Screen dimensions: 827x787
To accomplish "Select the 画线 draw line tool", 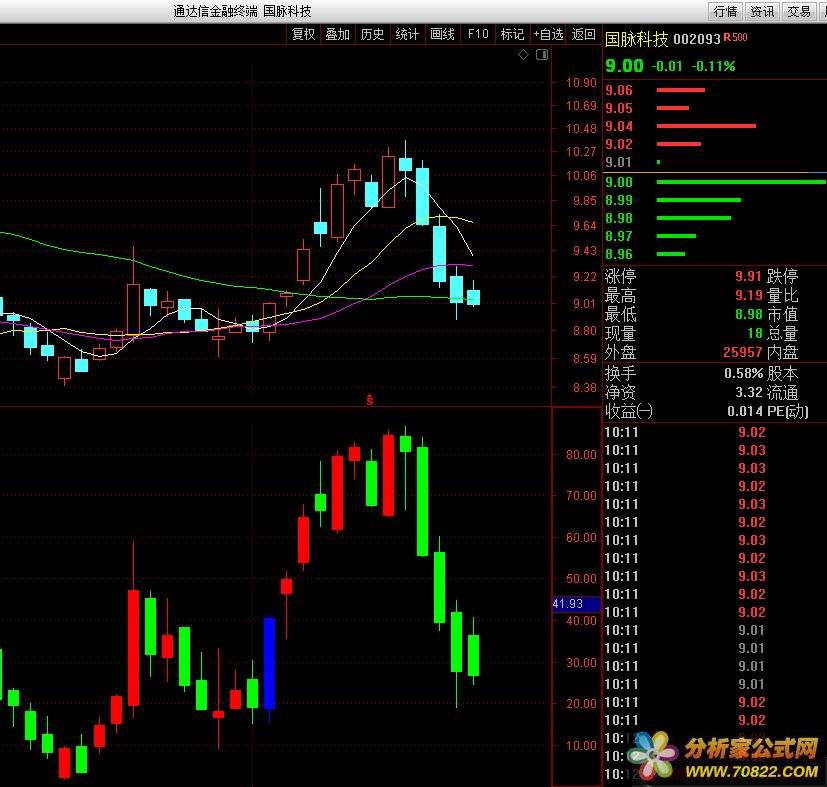I will click(442, 34).
